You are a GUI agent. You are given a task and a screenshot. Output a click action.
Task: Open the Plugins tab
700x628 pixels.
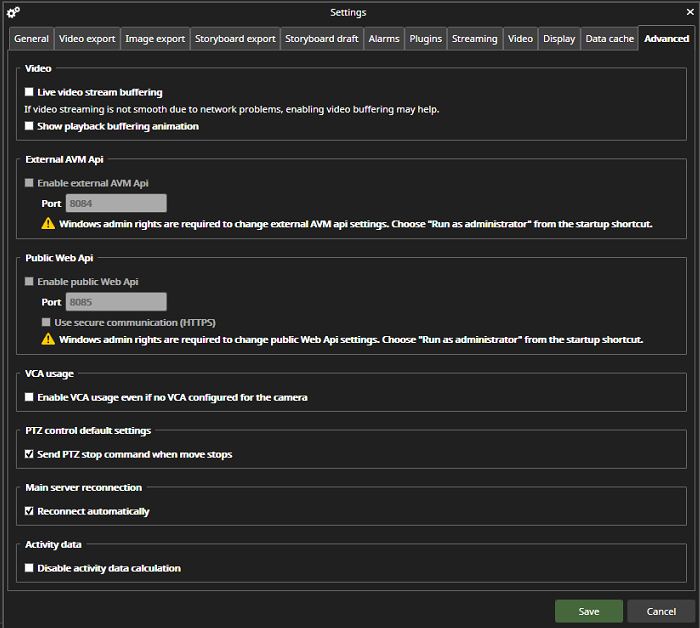pos(425,39)
